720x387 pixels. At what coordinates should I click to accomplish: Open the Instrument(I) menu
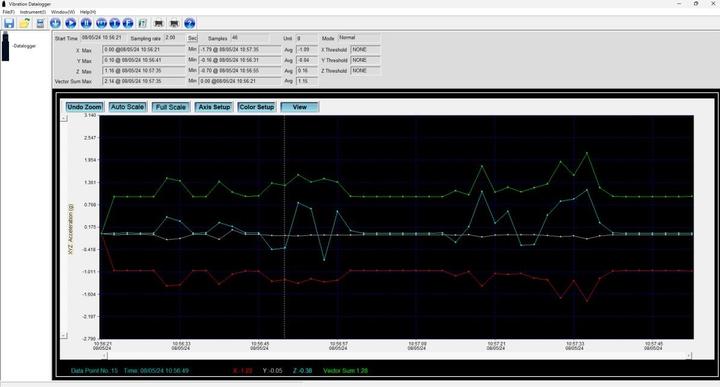click(x=33, y=12)
